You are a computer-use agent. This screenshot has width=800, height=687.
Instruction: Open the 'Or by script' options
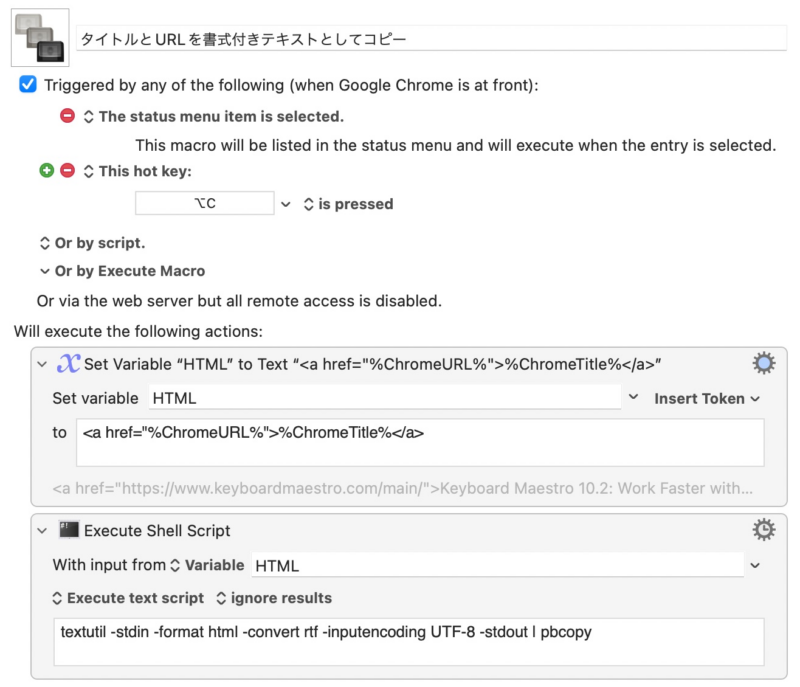click(92, 243)
